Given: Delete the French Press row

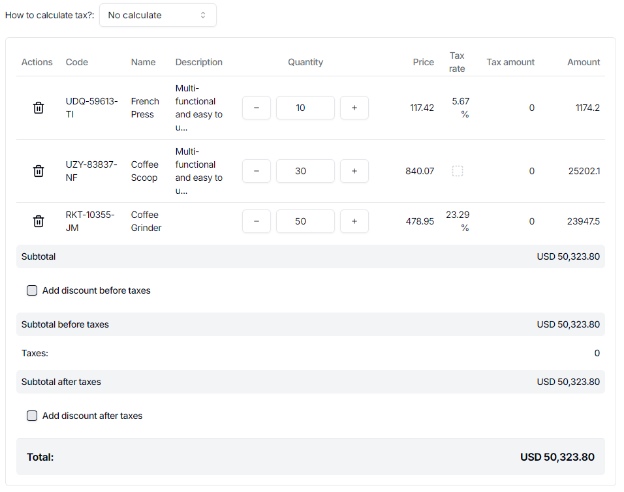Looking at the screenshot, I should 38,108.
